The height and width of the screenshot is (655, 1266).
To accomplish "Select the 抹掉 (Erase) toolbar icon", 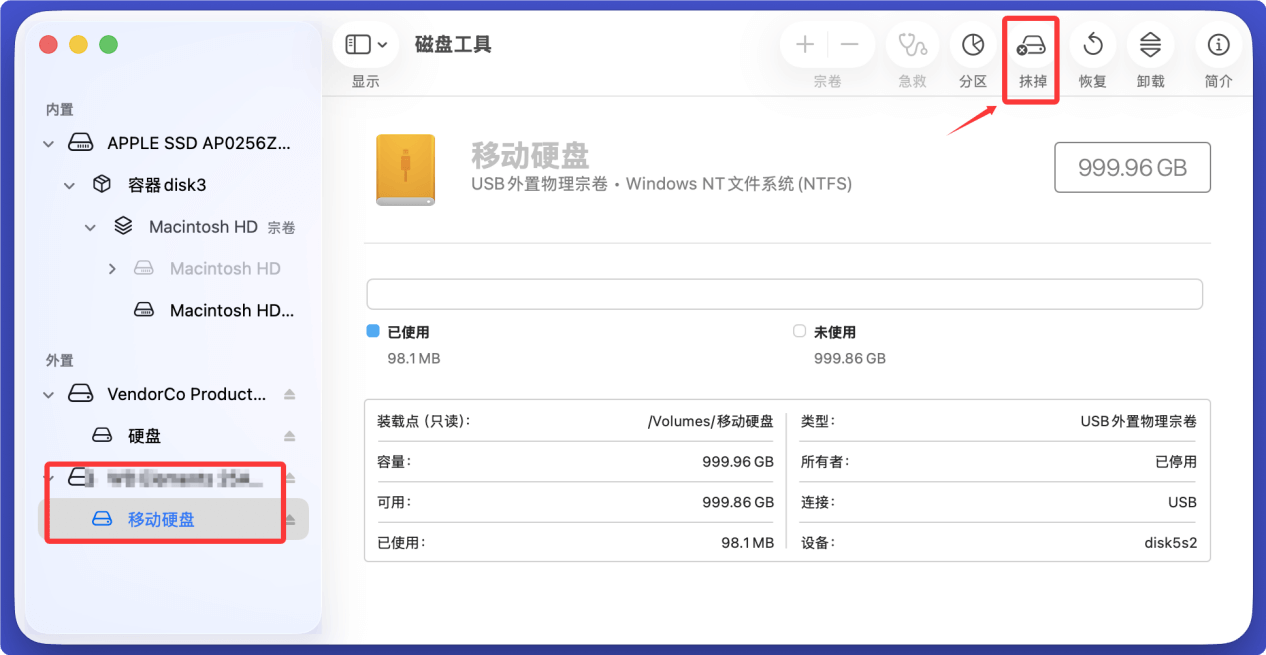I will 1031,44.
